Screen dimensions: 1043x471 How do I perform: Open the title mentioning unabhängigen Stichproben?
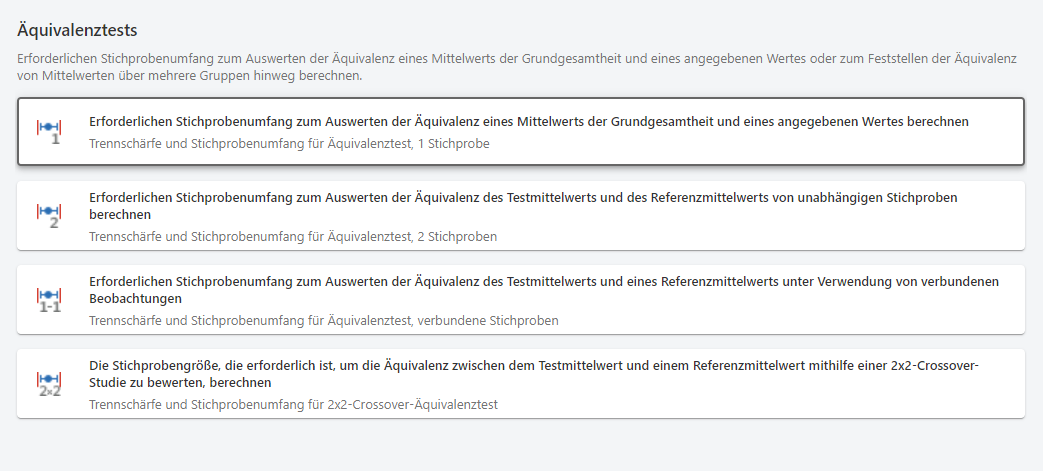523,206
